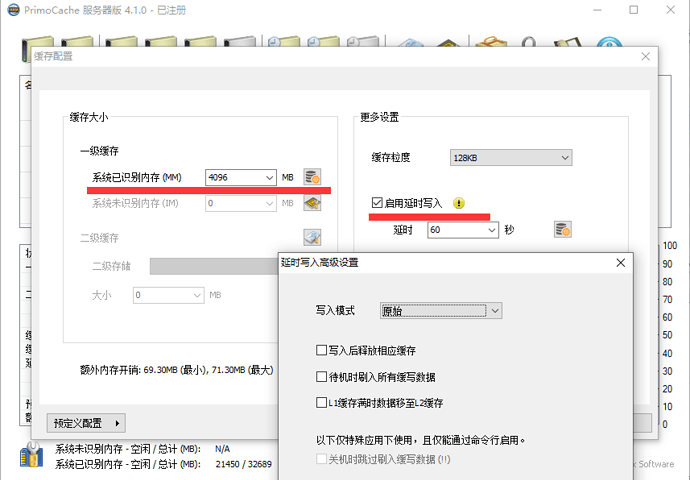The height and width of the screenshot is (480, 690).
Task: Click the 二级缓存 storage icon
Action: click(x=312, y=238)
